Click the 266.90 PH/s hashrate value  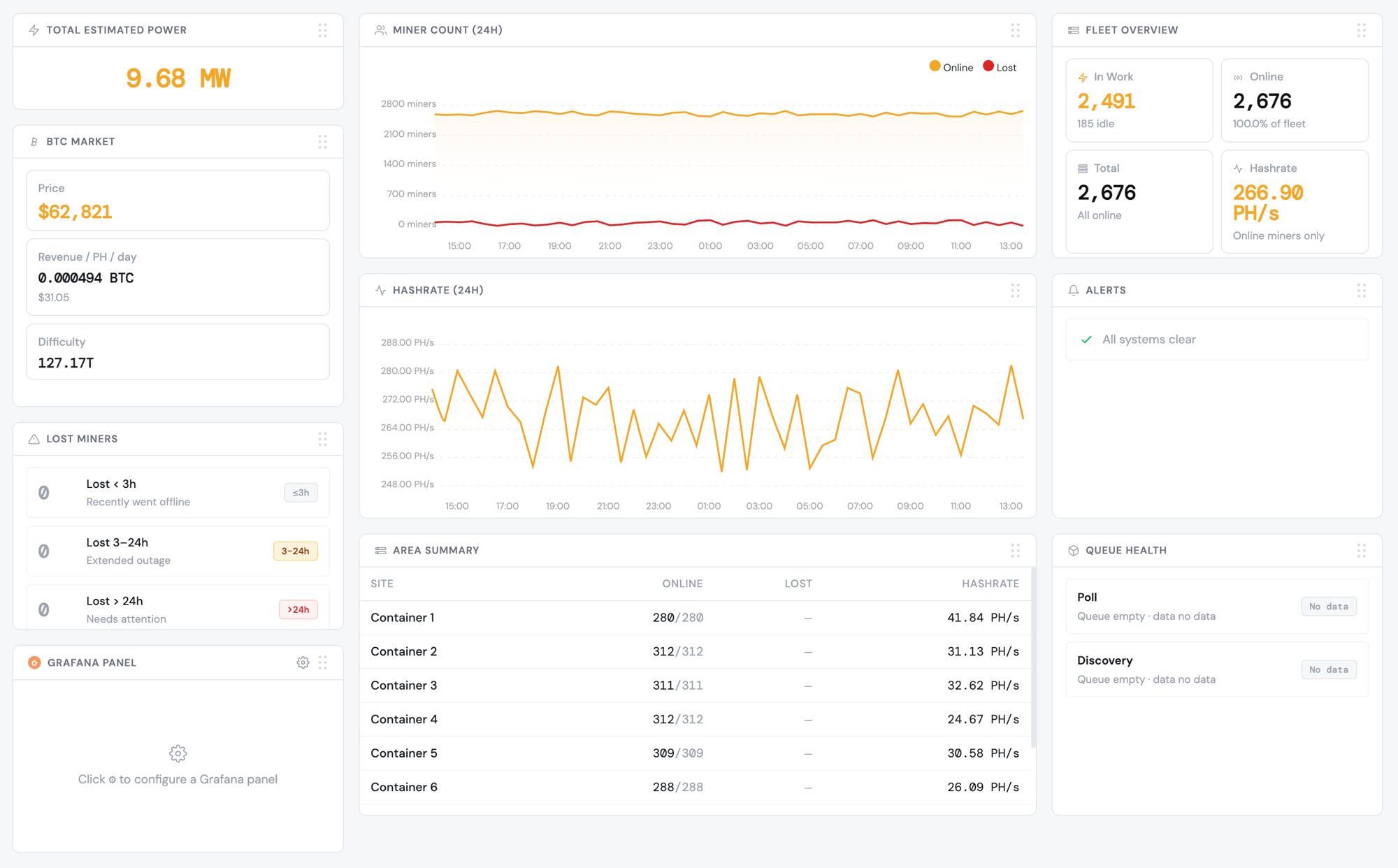coord(1268,203)
